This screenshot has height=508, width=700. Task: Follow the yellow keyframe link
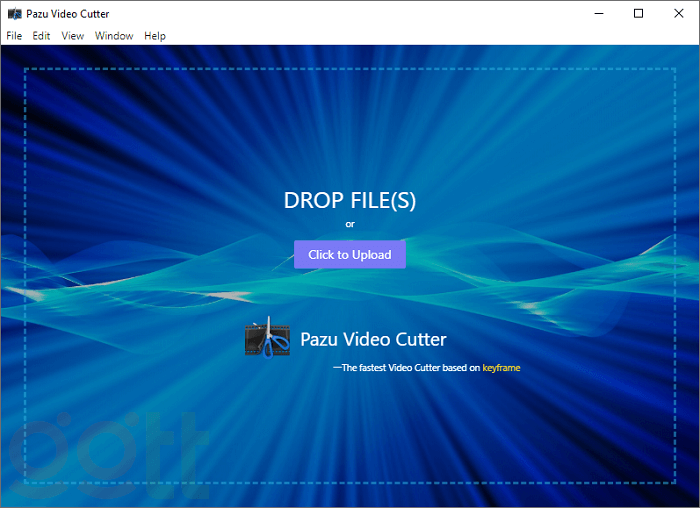[501, 368]
